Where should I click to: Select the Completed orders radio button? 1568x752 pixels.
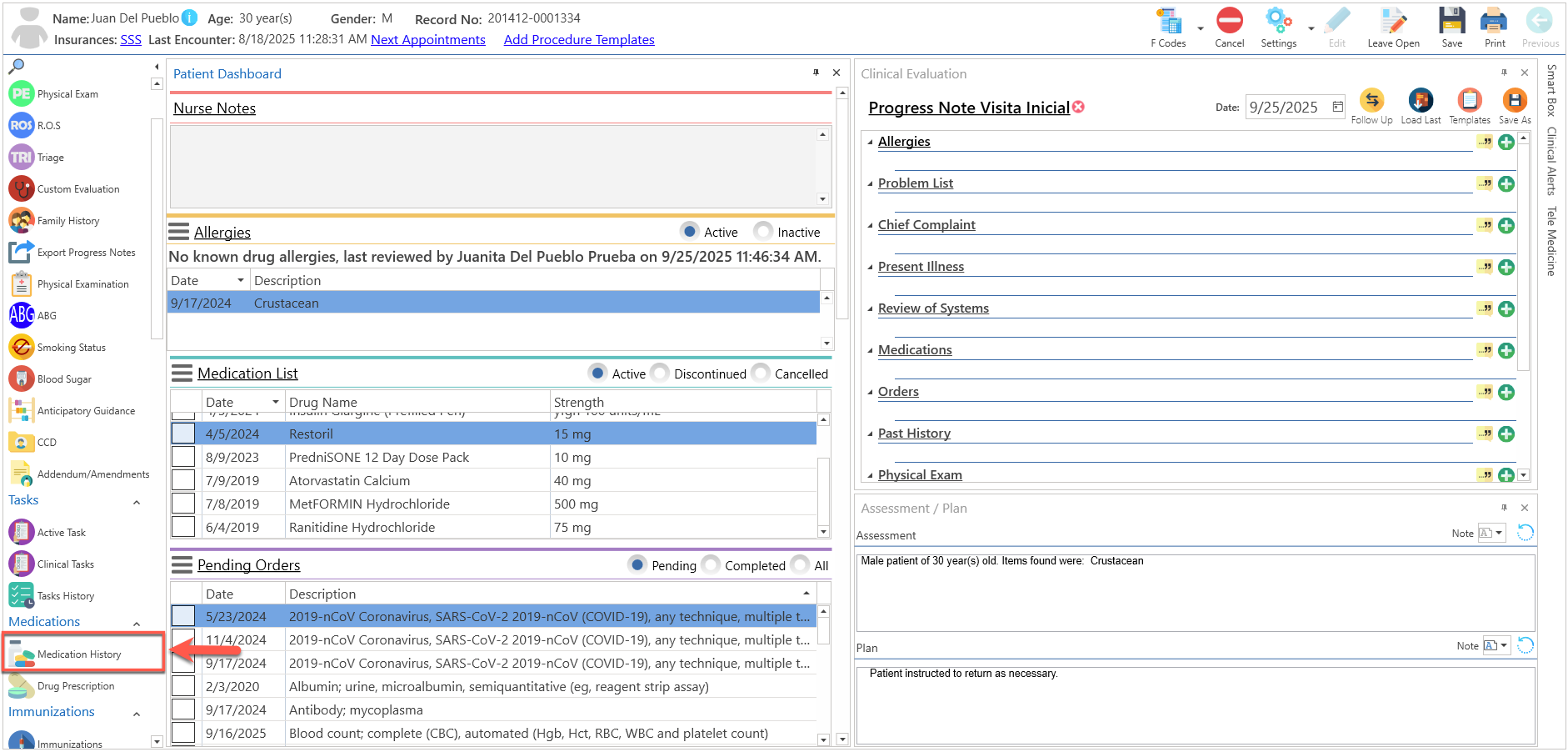click(711, 564)
